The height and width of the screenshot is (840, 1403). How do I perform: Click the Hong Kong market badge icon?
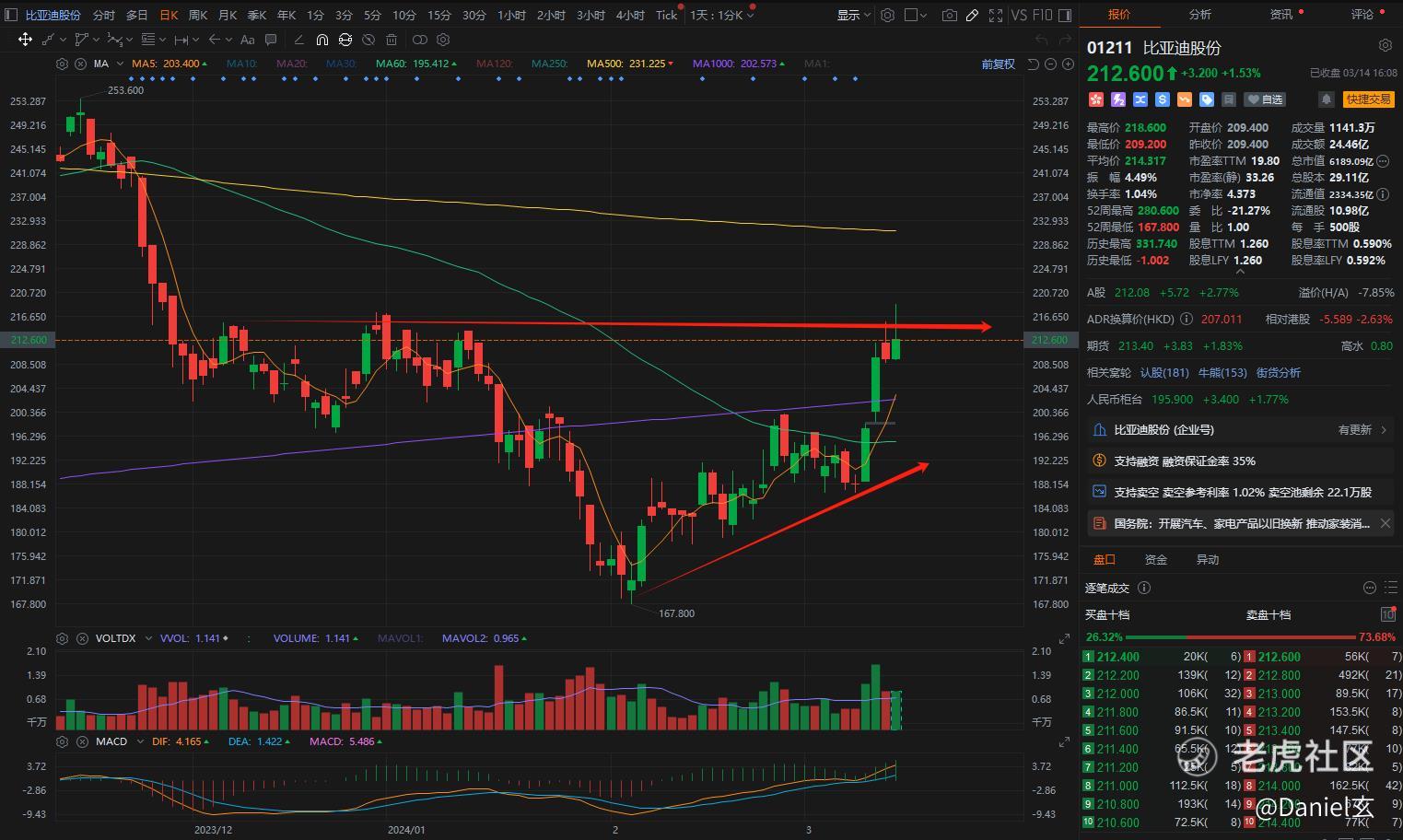(x=1096, y=99)
